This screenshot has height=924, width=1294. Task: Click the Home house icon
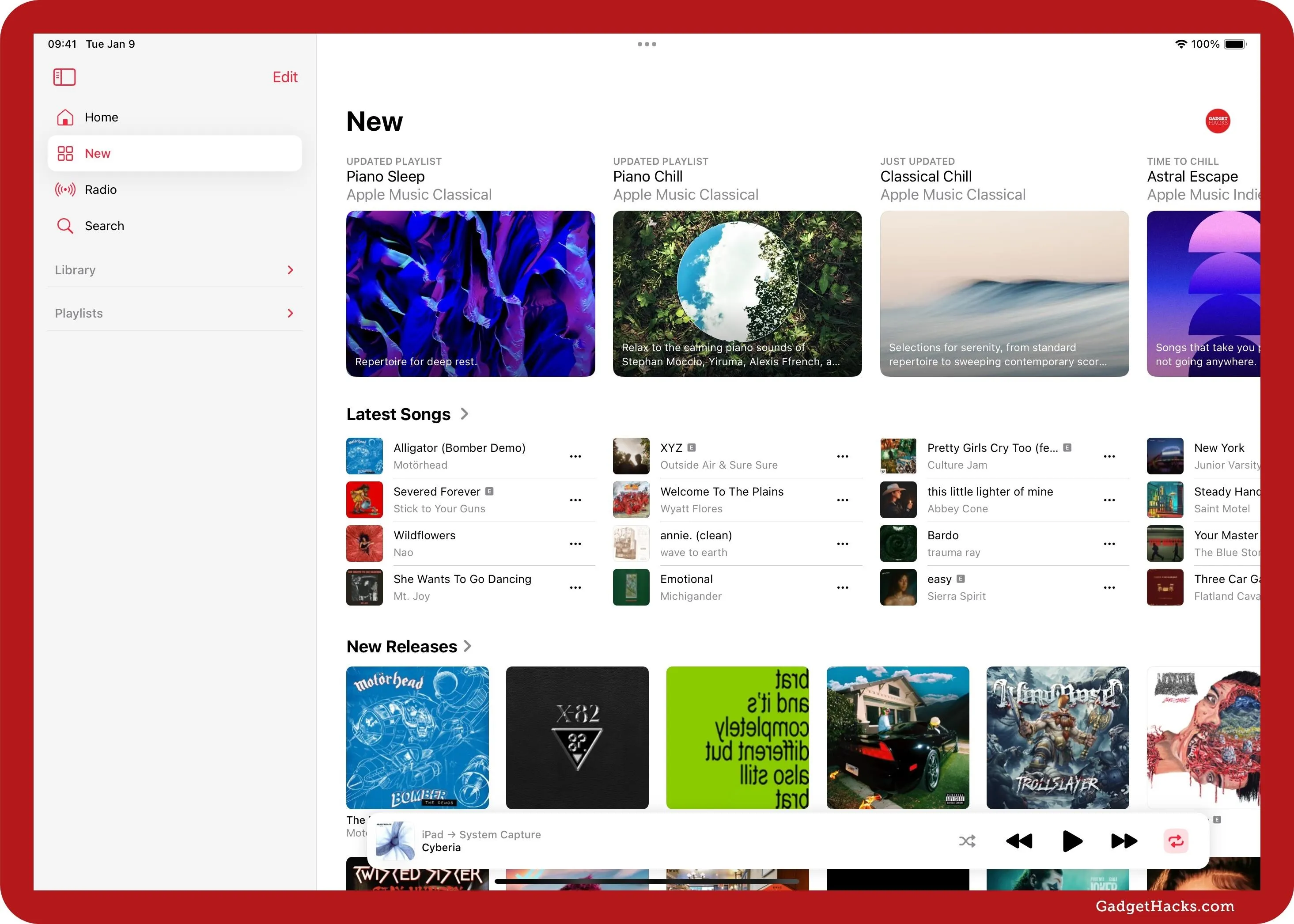65,117
